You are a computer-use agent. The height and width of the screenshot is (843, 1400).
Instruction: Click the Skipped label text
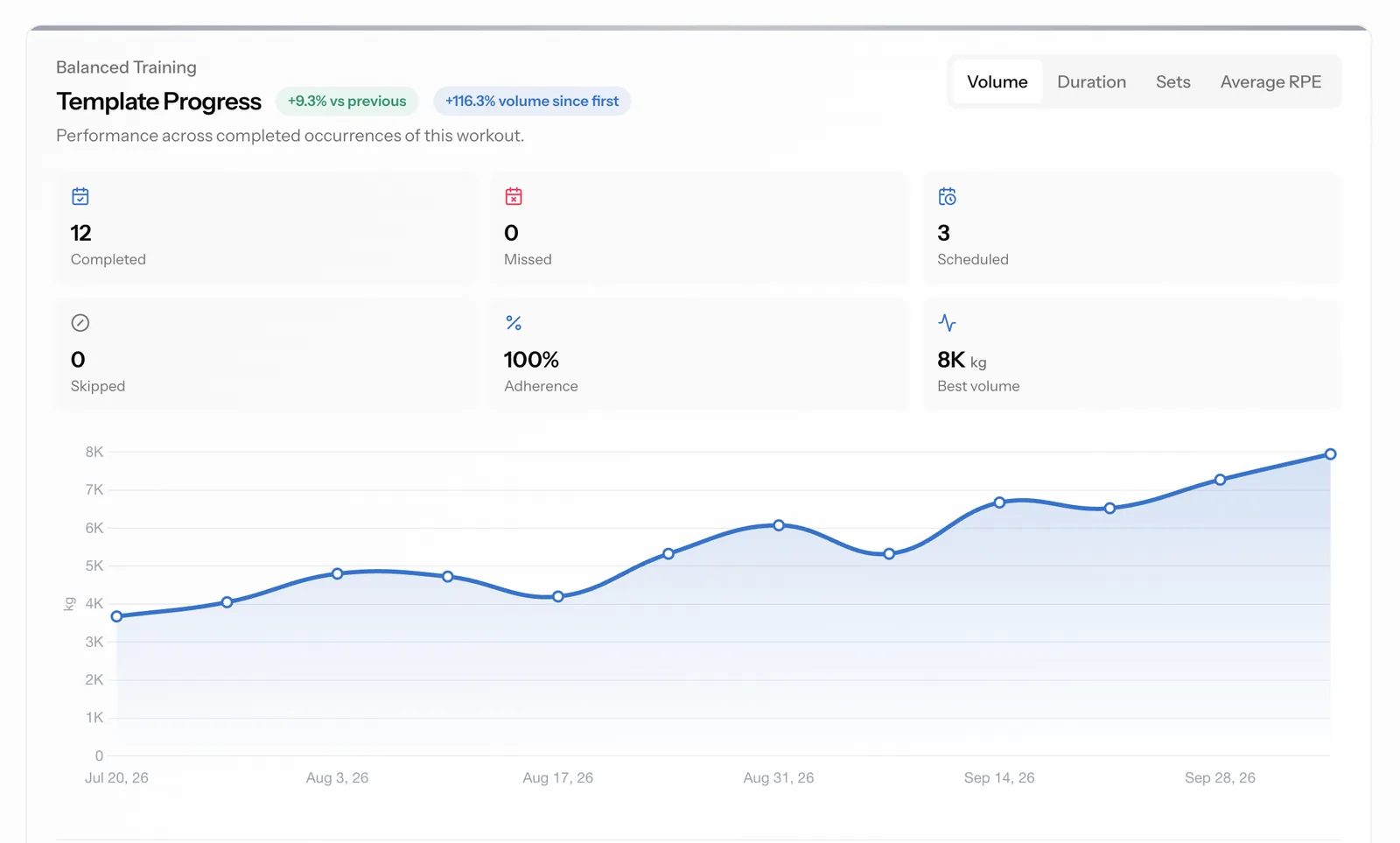click(x=98, y=386)
